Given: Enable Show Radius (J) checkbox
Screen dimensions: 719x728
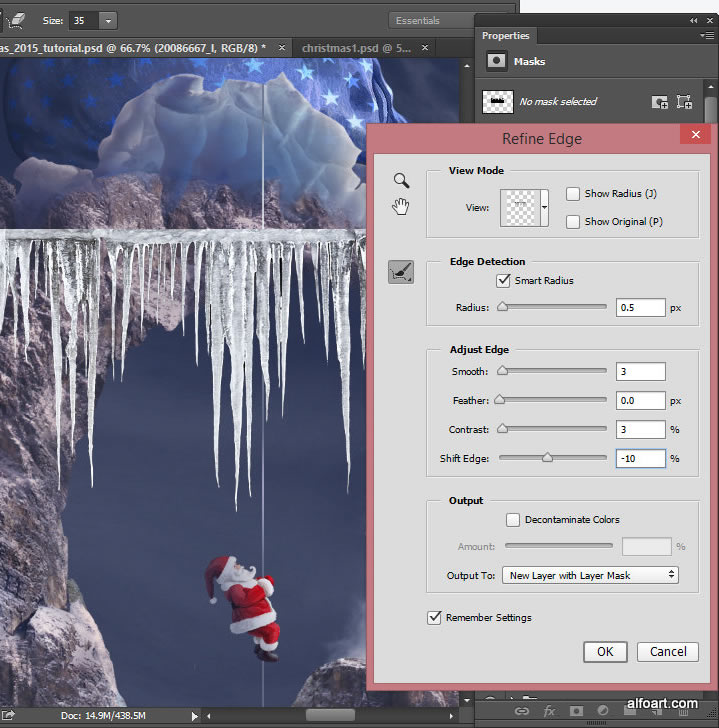Looking at the screenshot, I should coord(573,194).
